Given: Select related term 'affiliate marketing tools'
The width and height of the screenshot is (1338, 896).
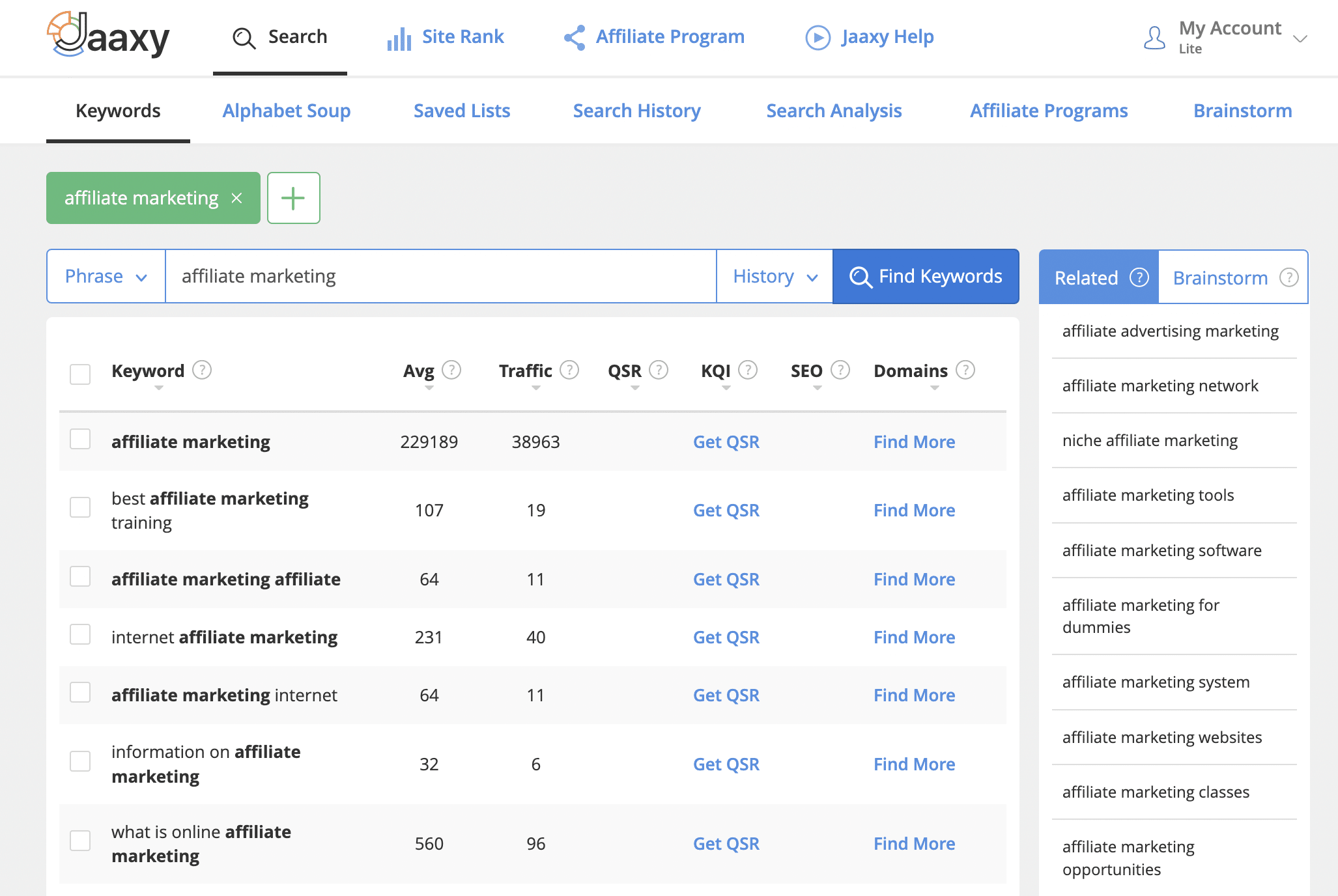Looking at the screenshot, I should coord(1148,495).
